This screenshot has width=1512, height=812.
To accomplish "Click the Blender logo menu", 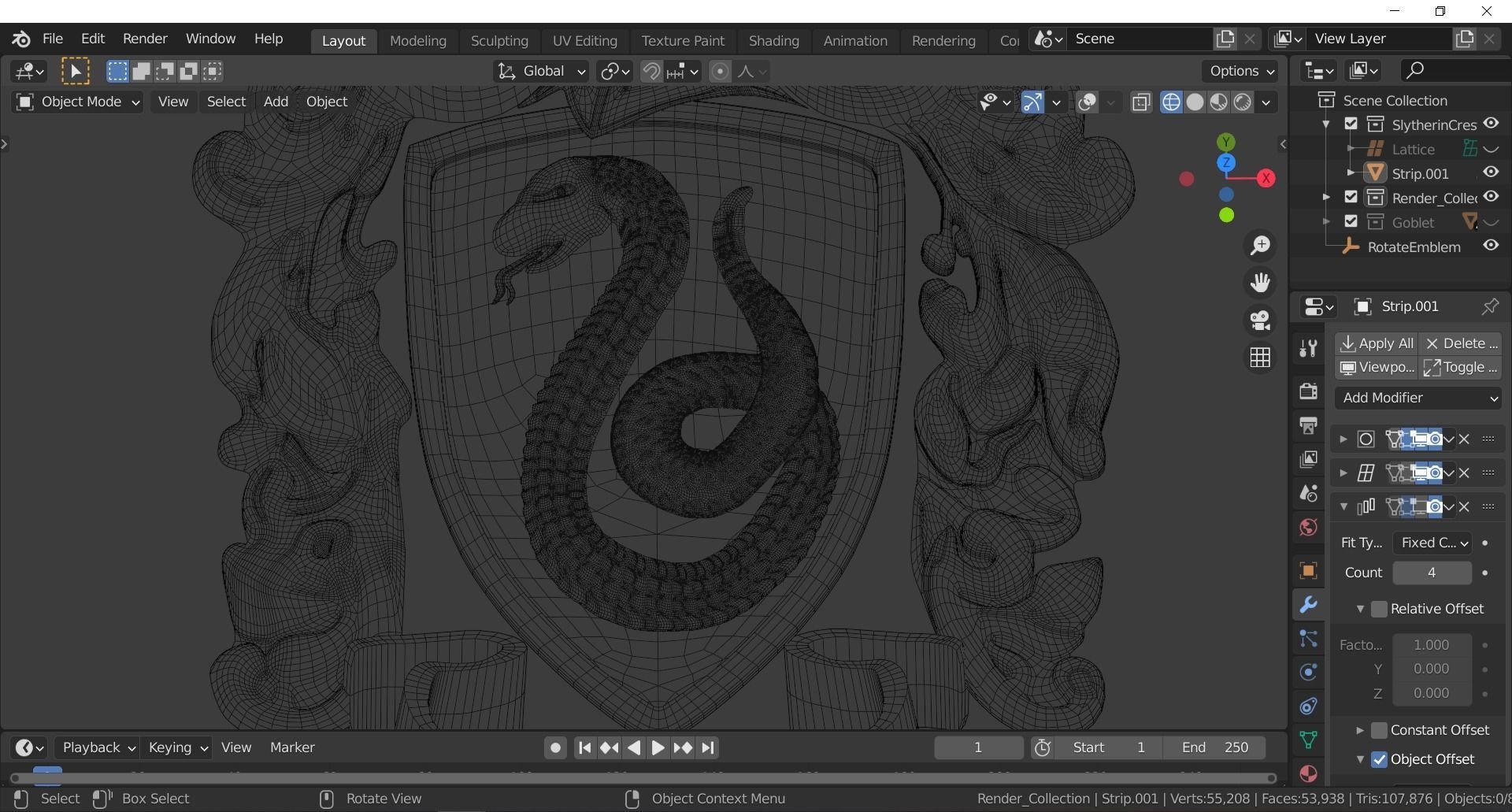I will [x=21, y=39].
